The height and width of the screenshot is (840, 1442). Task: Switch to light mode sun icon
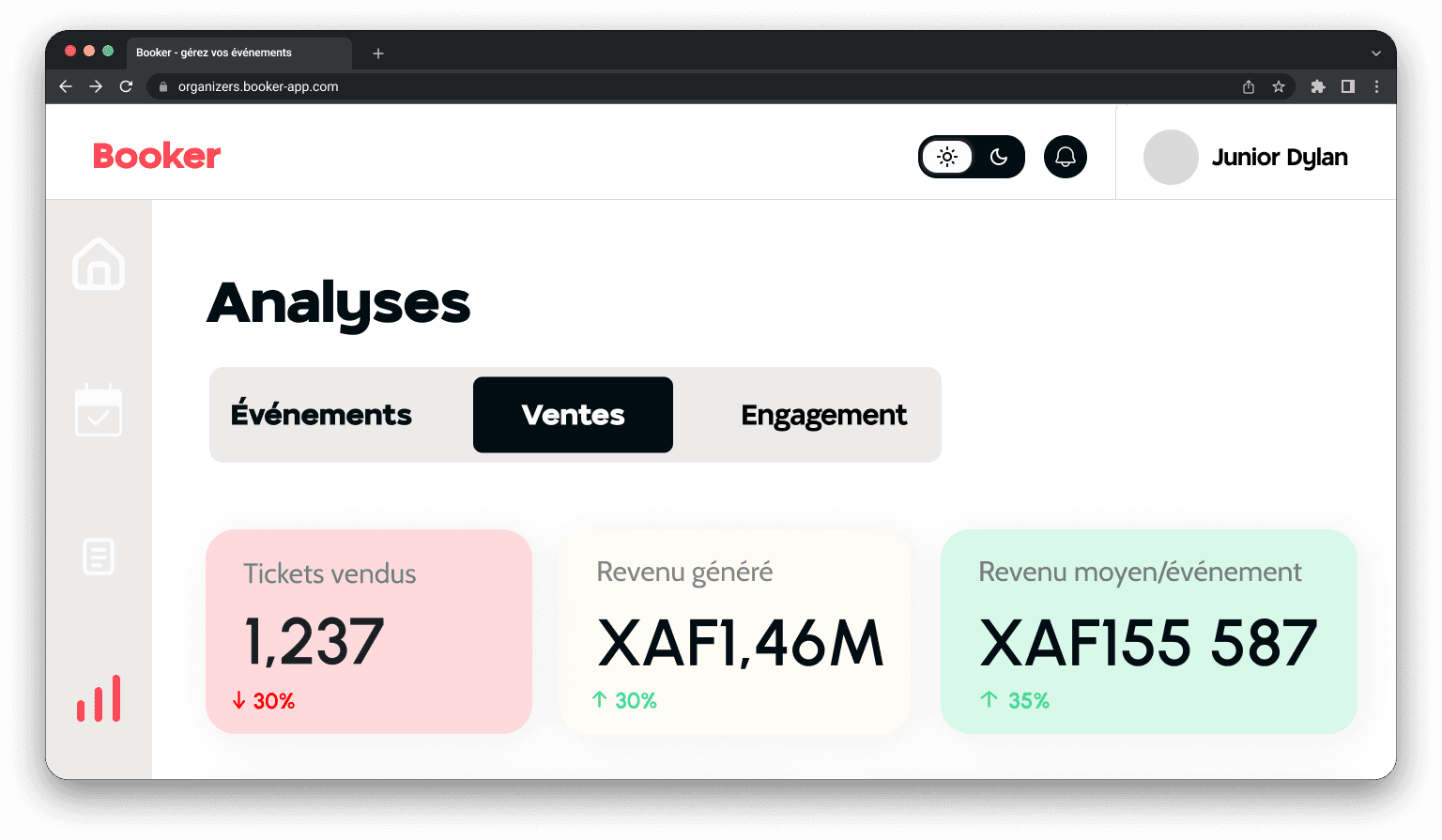point(947,157)
